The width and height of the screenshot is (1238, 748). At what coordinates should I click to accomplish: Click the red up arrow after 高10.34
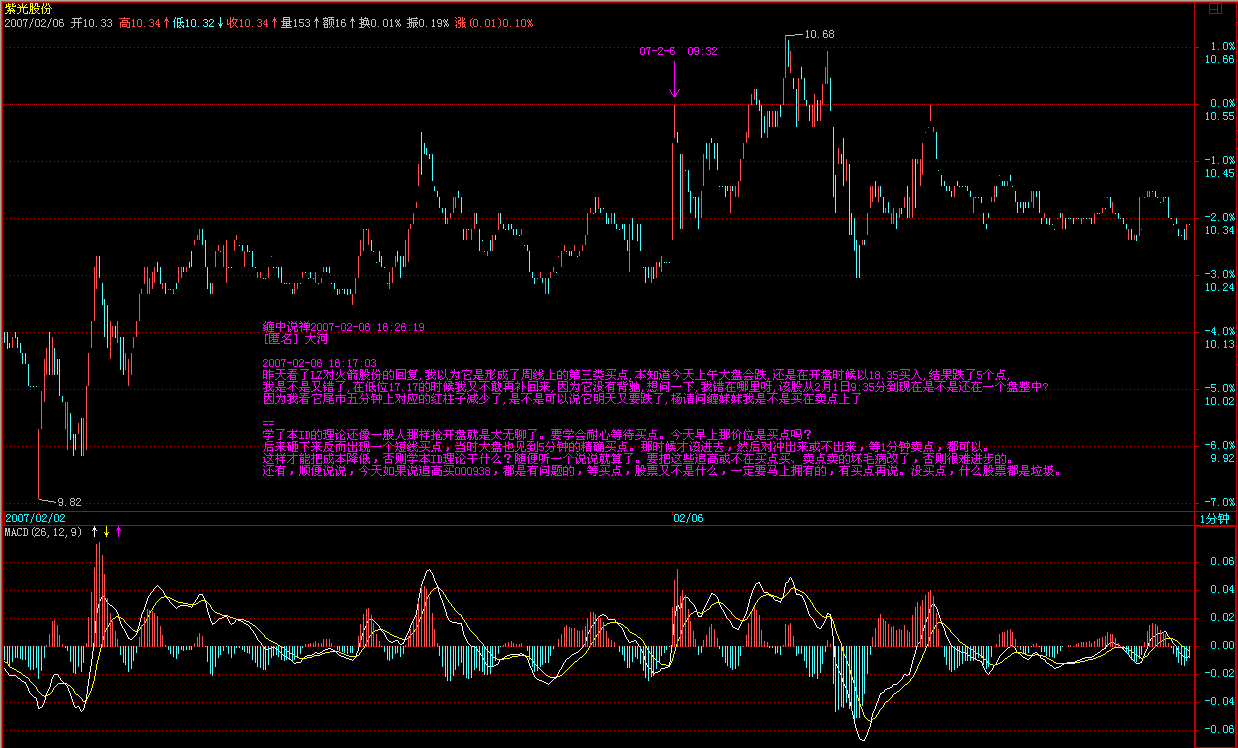pos(167,22)
